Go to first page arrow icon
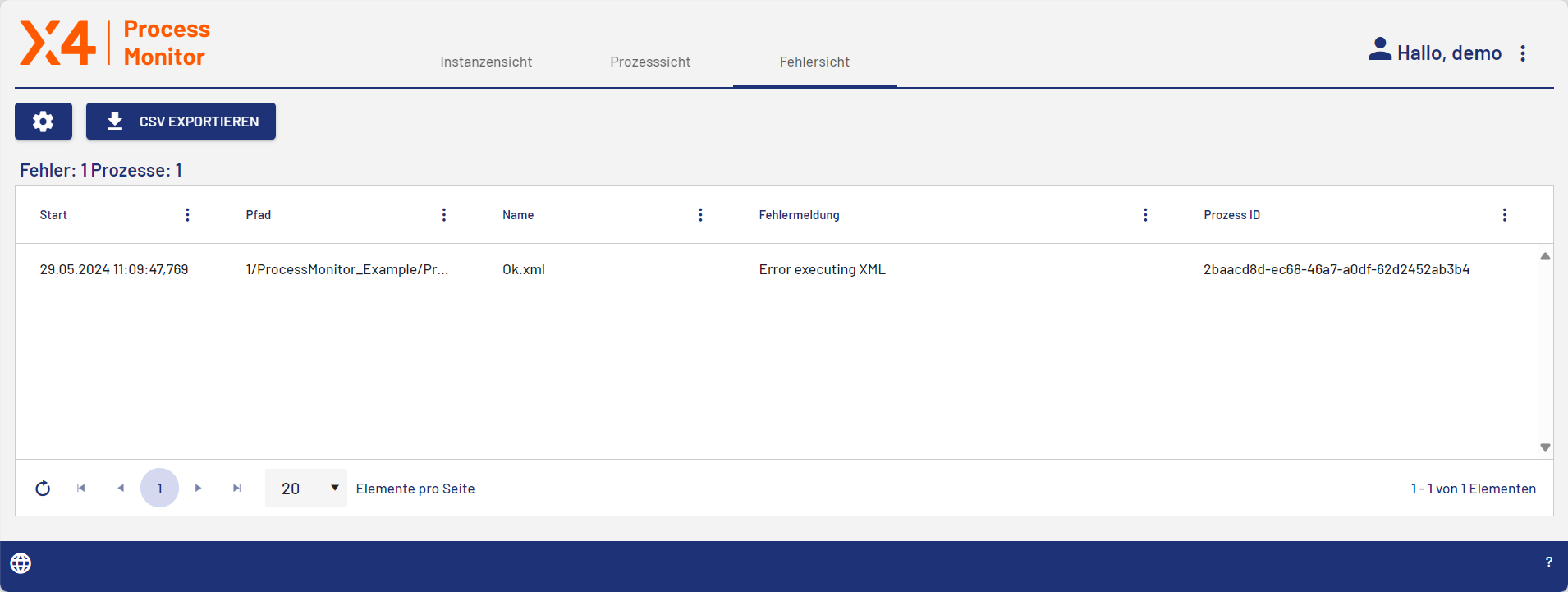Image resolution: width=1568 pixels, height=592 pixels. point(81,489)
